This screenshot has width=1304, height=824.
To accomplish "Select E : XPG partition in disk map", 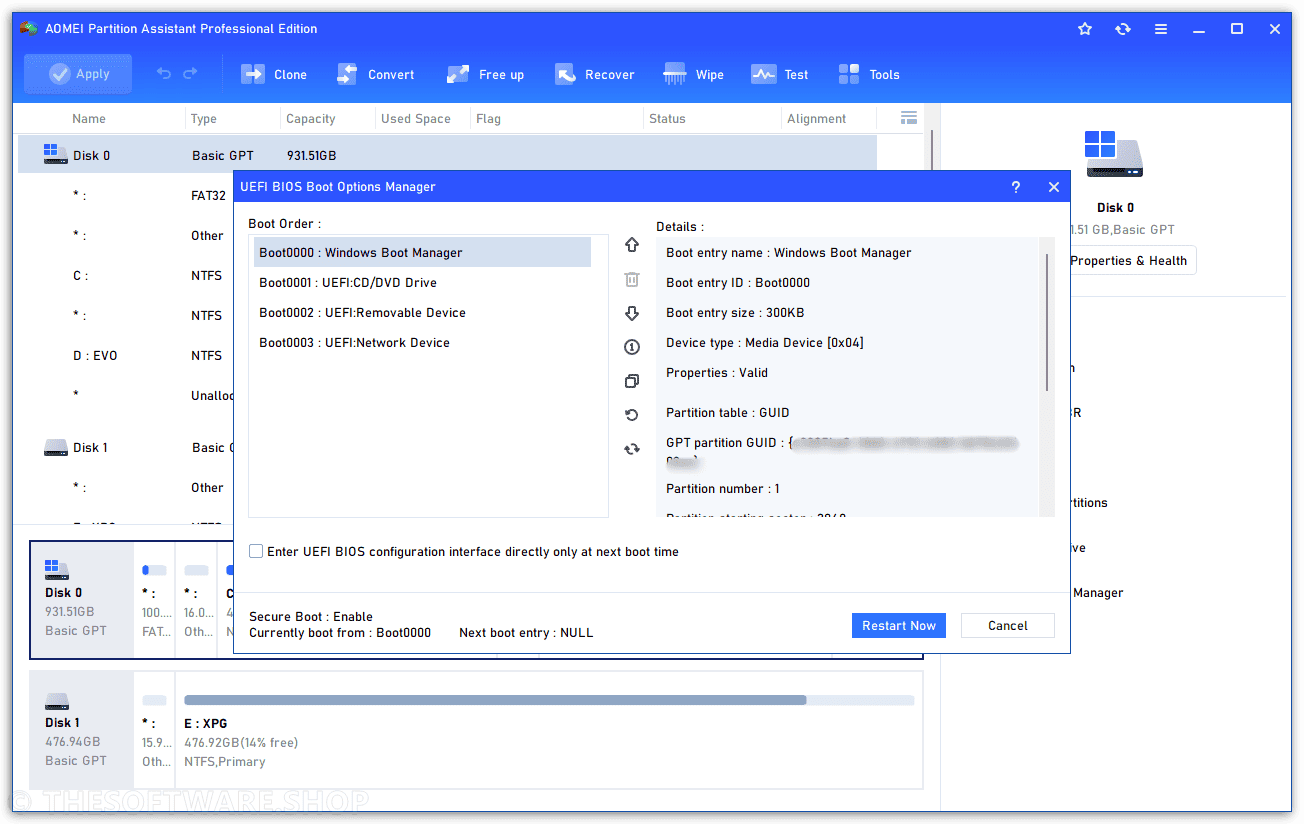I will 549,730.
